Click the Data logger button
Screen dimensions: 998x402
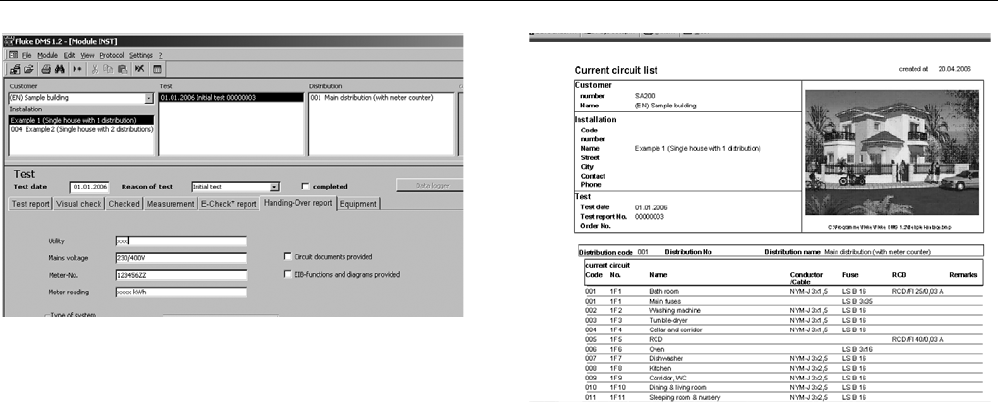(429, 185)
